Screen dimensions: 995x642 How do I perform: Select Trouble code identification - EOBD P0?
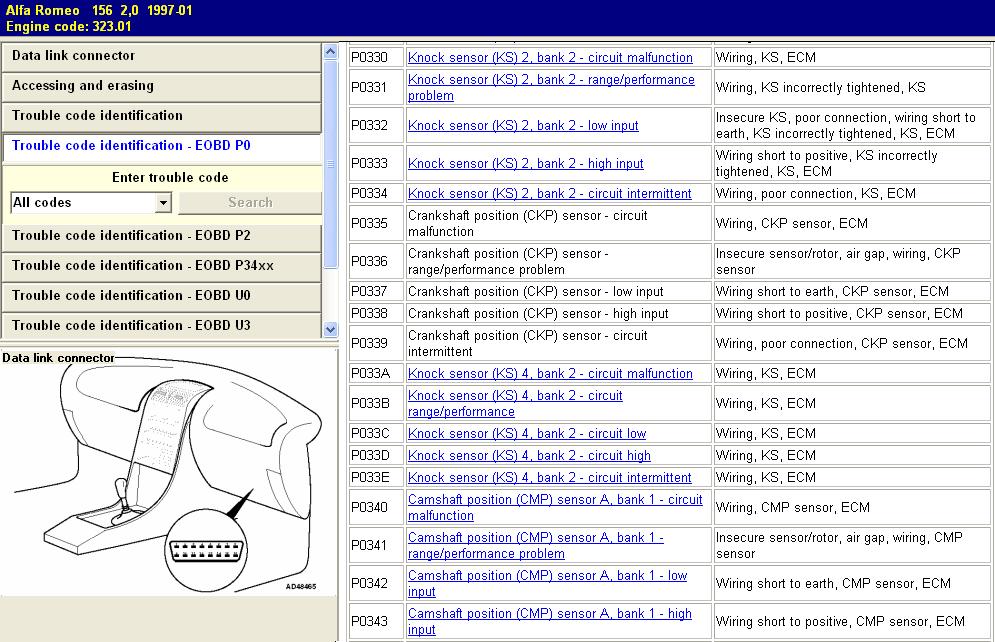click(x=161, y=146)
